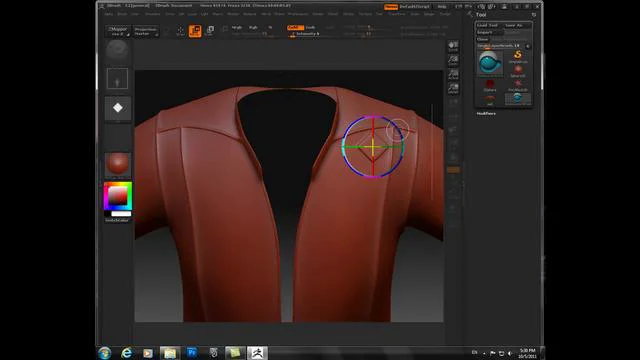Select the SimpleBrush S tool icon
Viewport: 640px width, 360px height.
coord(518,56)
